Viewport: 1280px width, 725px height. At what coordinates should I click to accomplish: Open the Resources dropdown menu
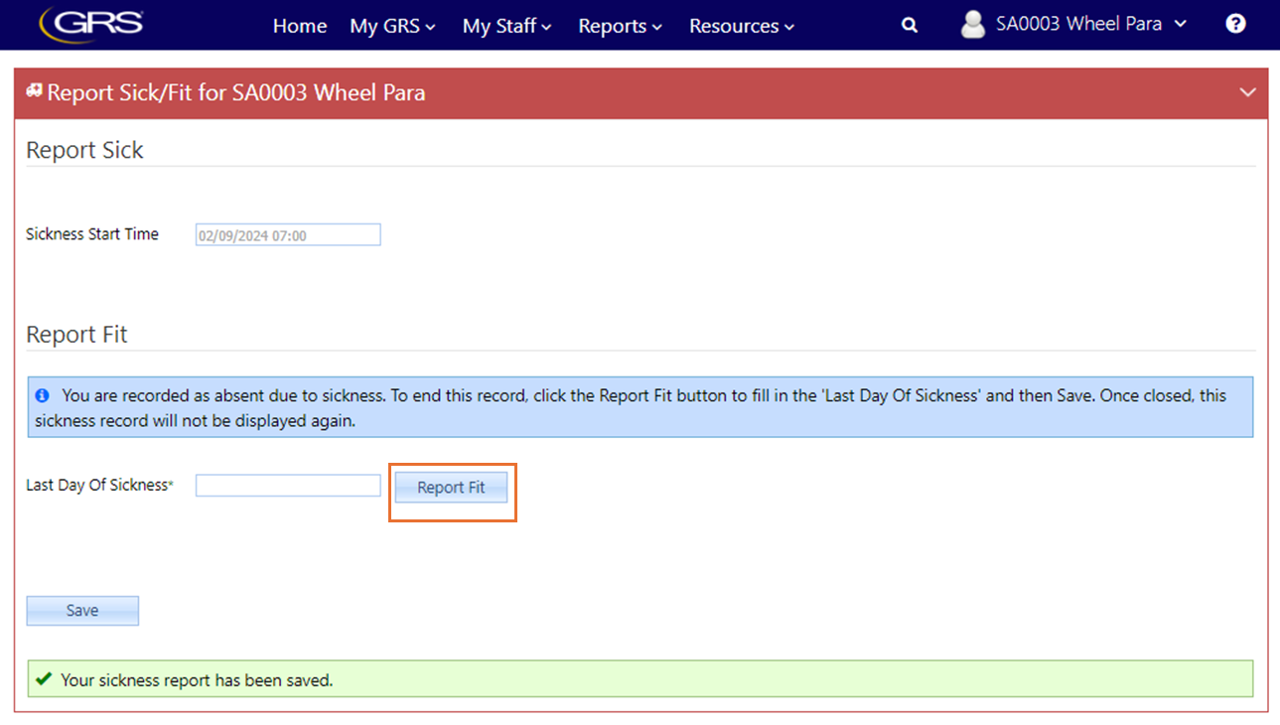point(741,26)
